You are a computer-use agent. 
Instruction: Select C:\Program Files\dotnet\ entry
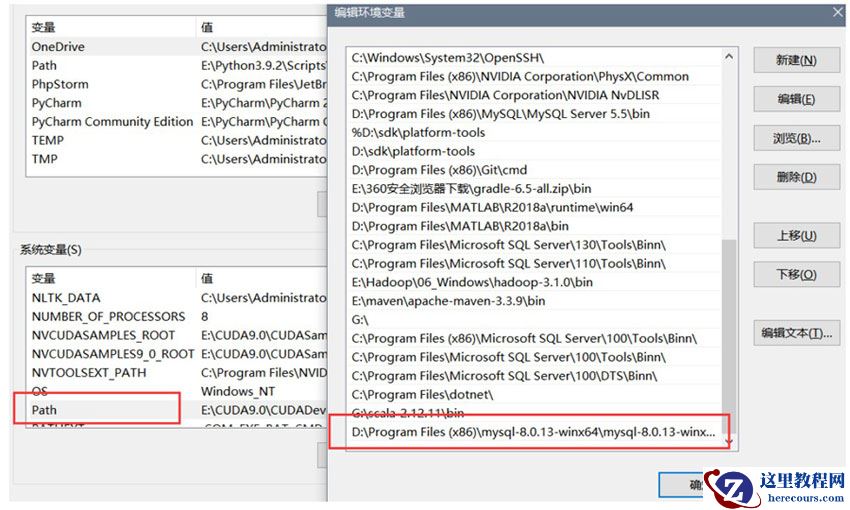[x=535, y=395]
